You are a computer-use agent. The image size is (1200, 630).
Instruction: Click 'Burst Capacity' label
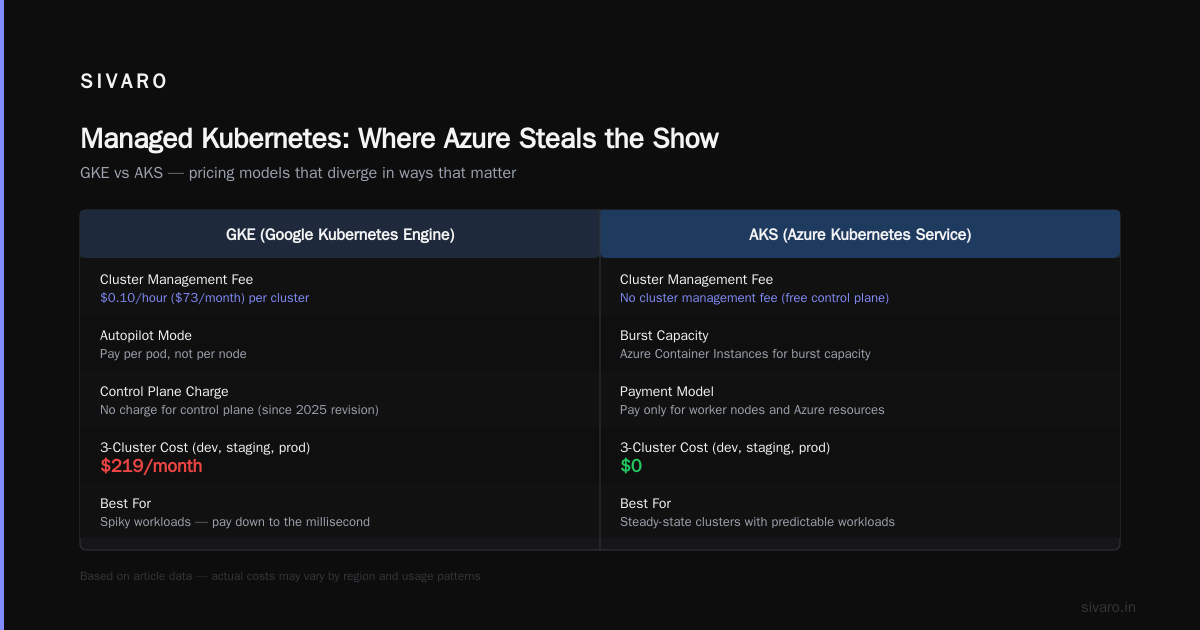point(663,335)
